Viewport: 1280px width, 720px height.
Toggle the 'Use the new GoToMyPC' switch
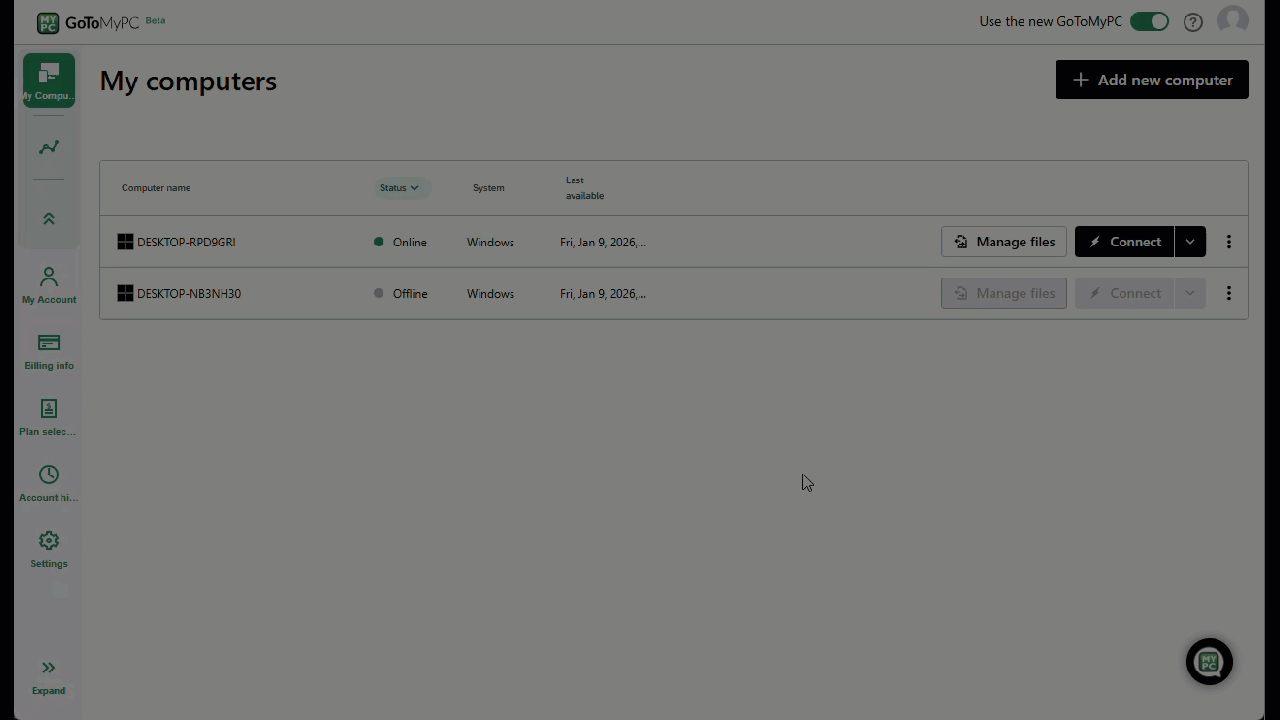click(1149, 22)
